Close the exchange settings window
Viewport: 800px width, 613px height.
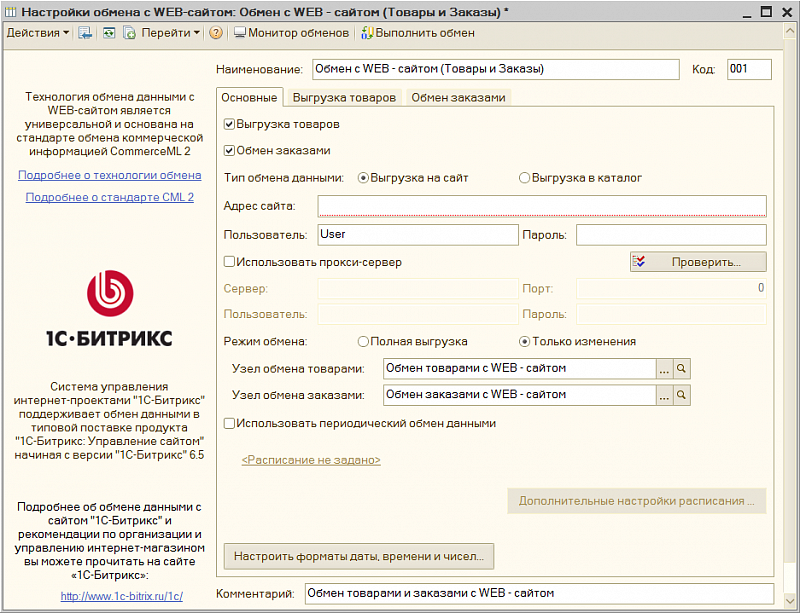[787, 12]
